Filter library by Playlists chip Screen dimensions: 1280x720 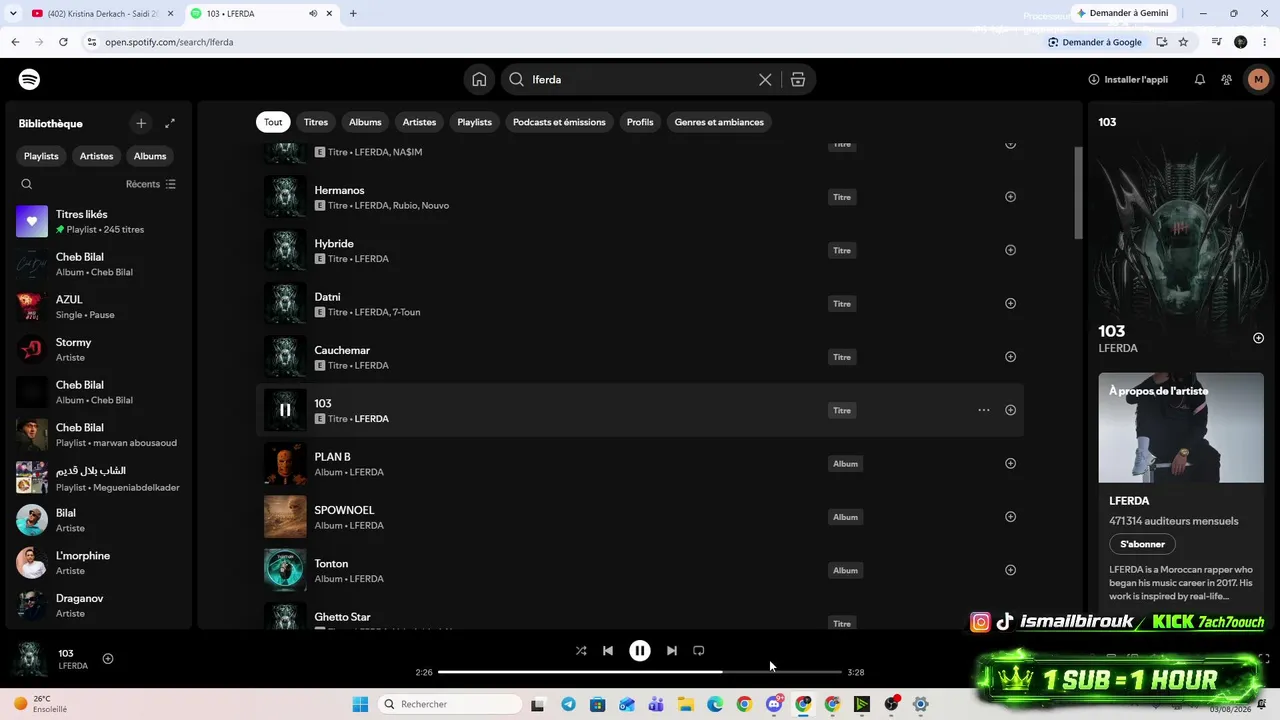click(42, 156)
